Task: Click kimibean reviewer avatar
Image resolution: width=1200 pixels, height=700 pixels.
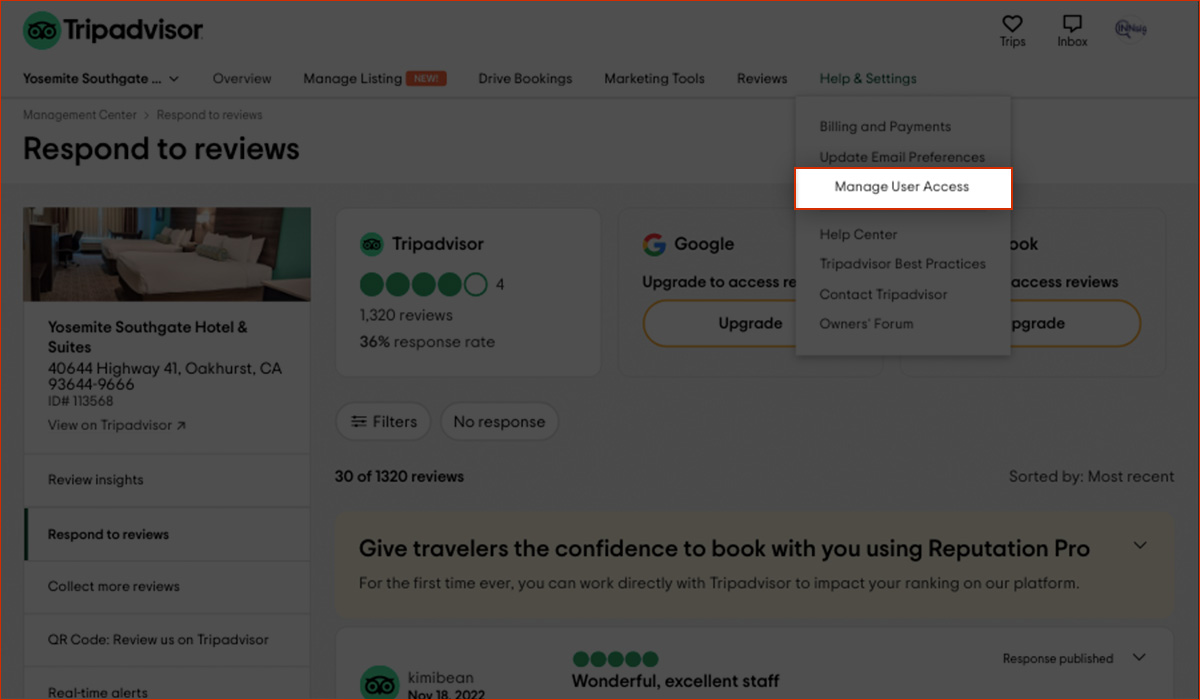Action: 379,685
